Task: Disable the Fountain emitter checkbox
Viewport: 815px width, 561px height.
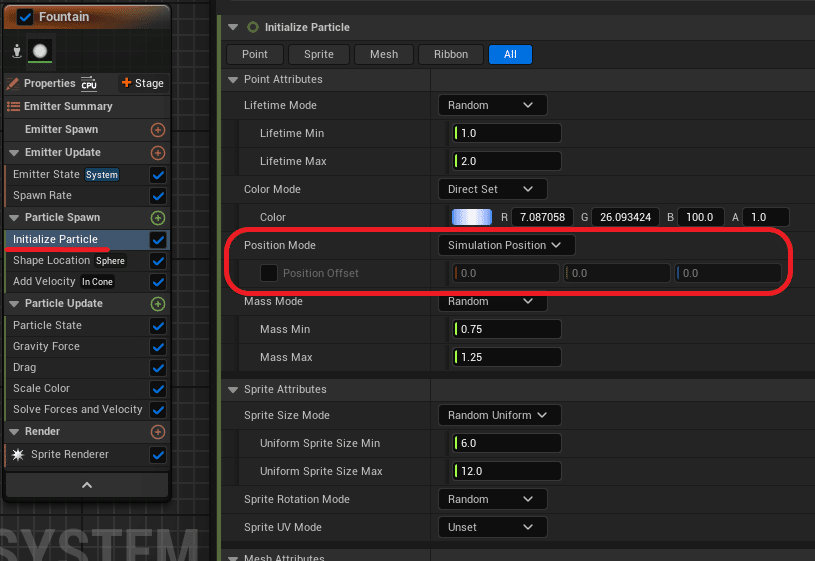Action: [x=24, y=17]
